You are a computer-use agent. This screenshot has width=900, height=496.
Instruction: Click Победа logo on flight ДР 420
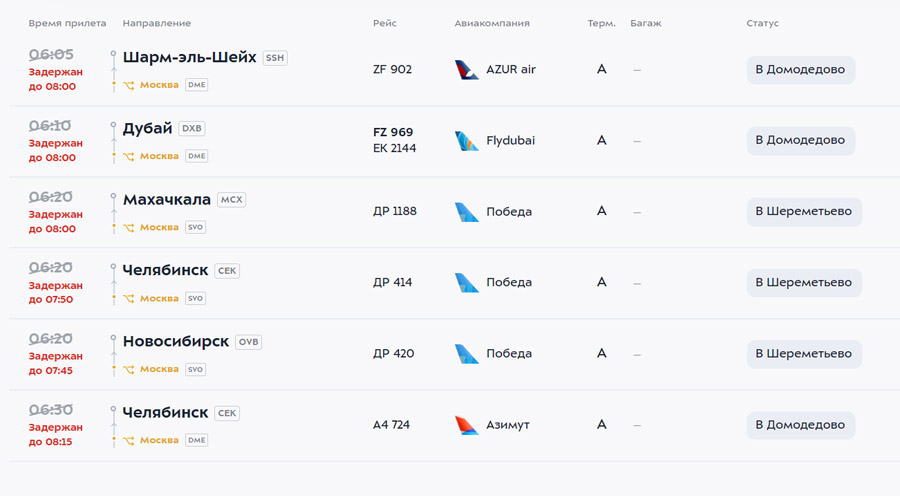[466, 354]
